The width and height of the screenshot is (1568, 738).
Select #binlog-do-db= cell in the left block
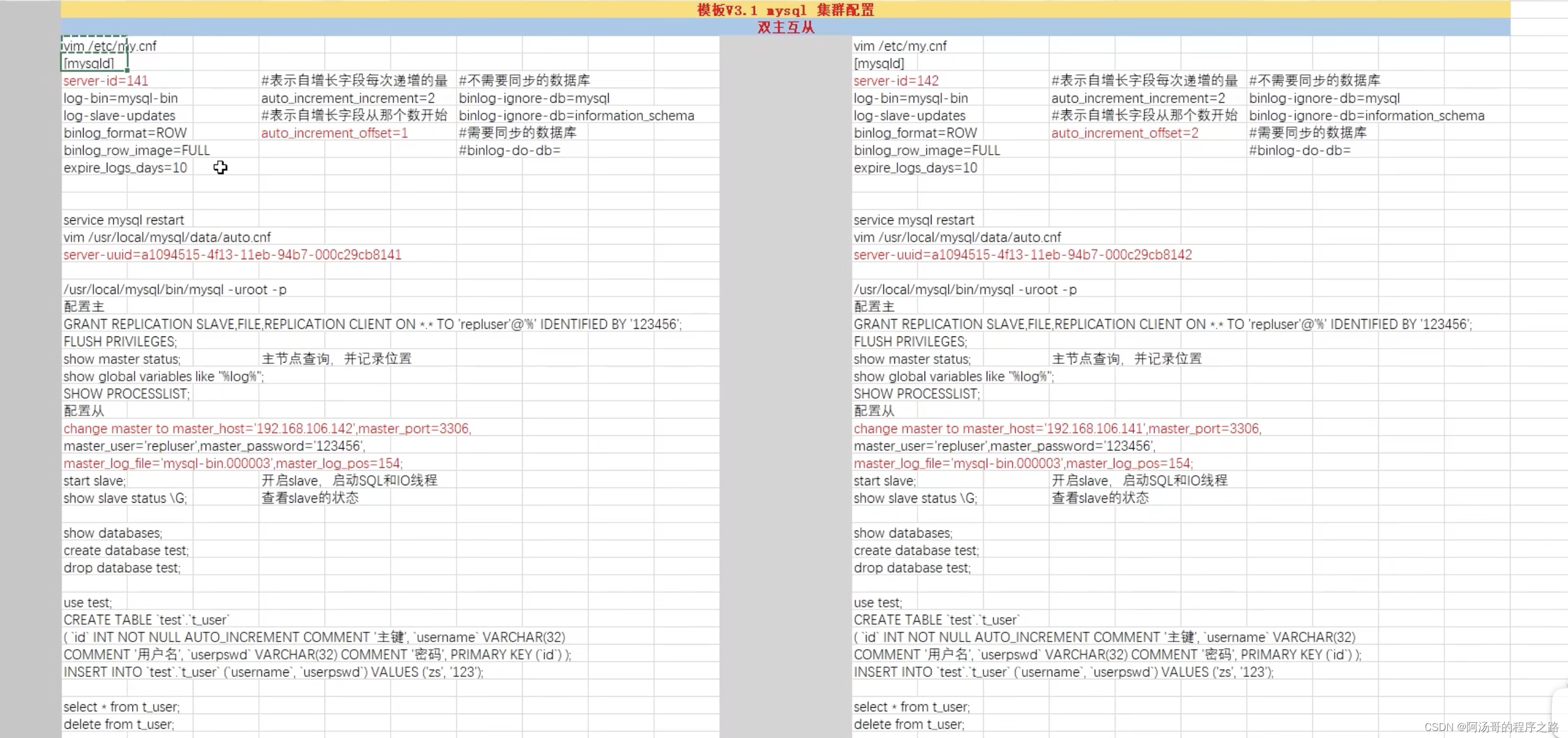tap(509, 151)
